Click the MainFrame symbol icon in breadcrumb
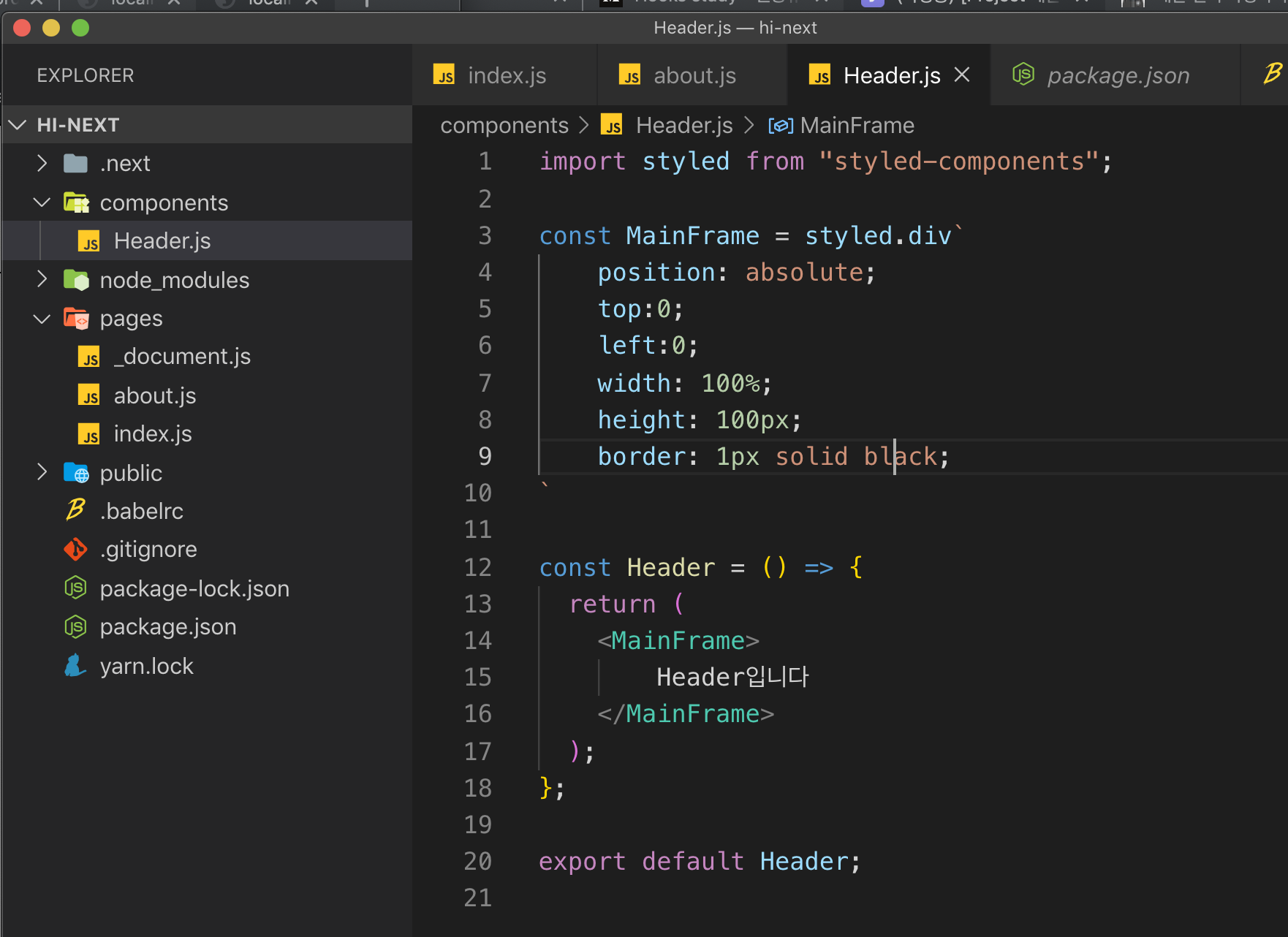 pyautogui.click(x=780, y=126)
